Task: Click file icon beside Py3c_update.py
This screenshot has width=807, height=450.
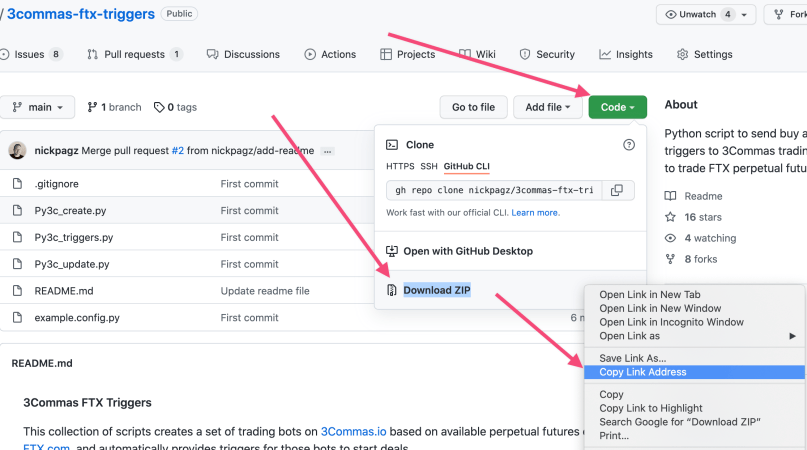Action: pyautogui.click(x=17, y=264)
